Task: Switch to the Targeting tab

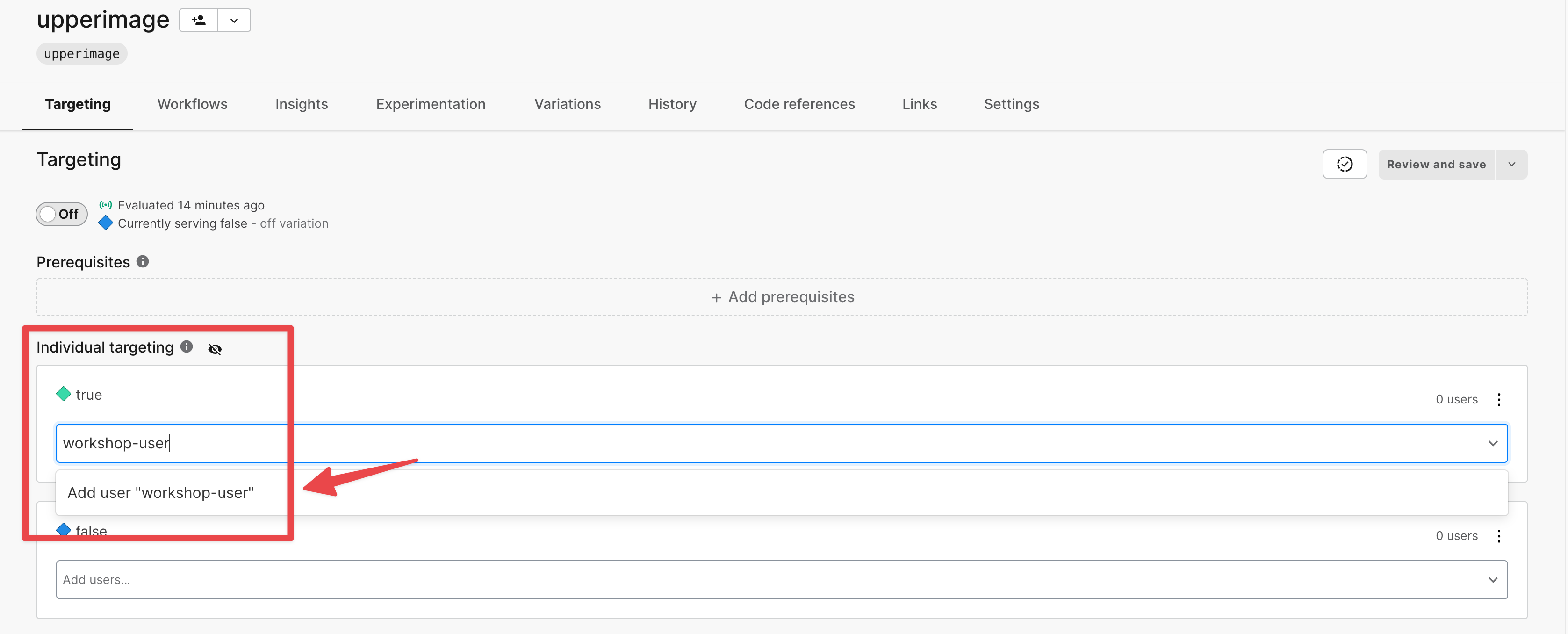Action: click(78, 104)
